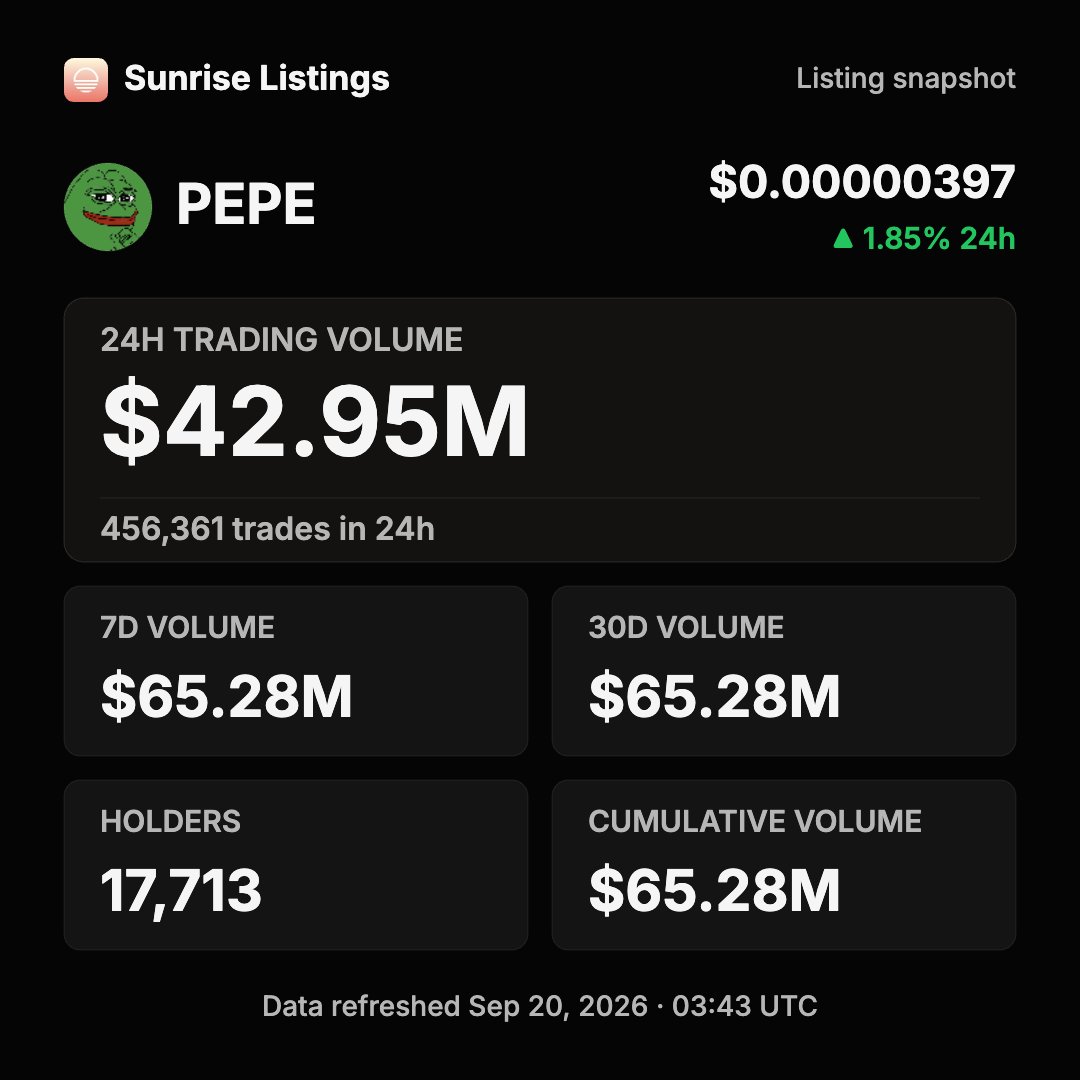
Task: Open the Sunrise Listings brand title
Action: pos(257,79)
